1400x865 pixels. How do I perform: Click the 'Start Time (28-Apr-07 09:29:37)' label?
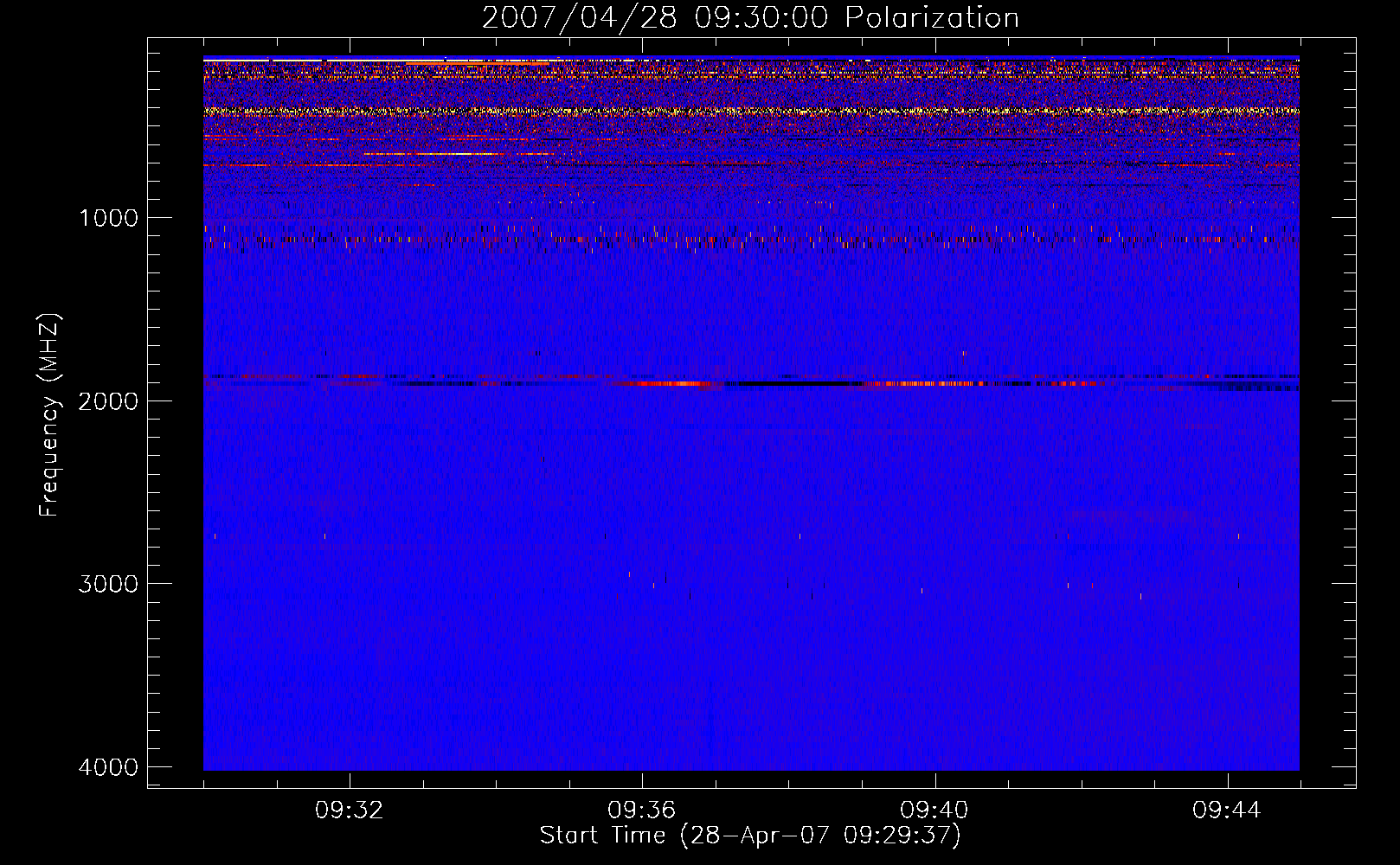pyautogui.click(x=750, y=836)
